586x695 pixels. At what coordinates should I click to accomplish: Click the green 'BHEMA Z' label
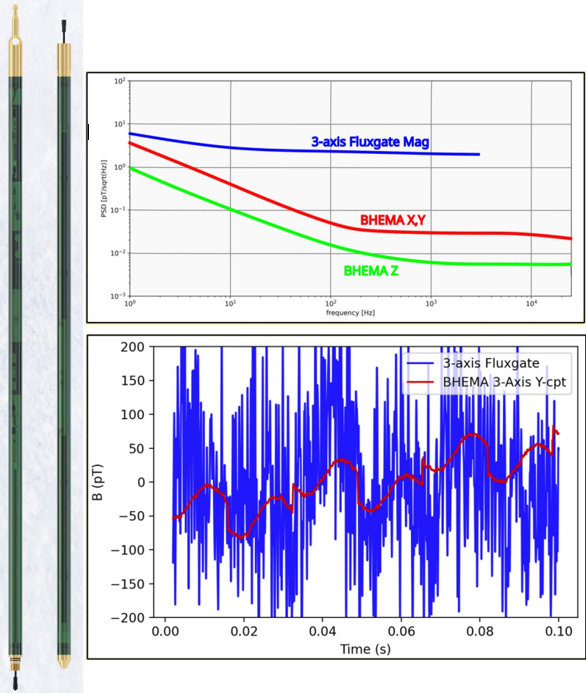click(x=371, y=270)
